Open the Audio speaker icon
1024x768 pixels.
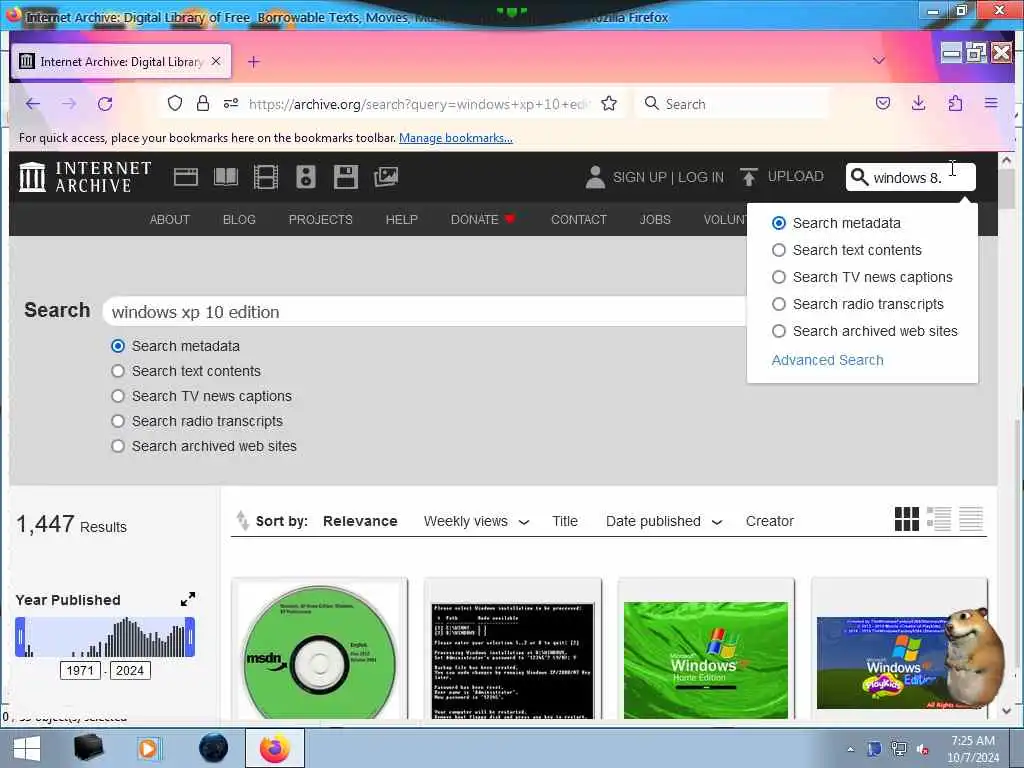(x=306, y=177)
